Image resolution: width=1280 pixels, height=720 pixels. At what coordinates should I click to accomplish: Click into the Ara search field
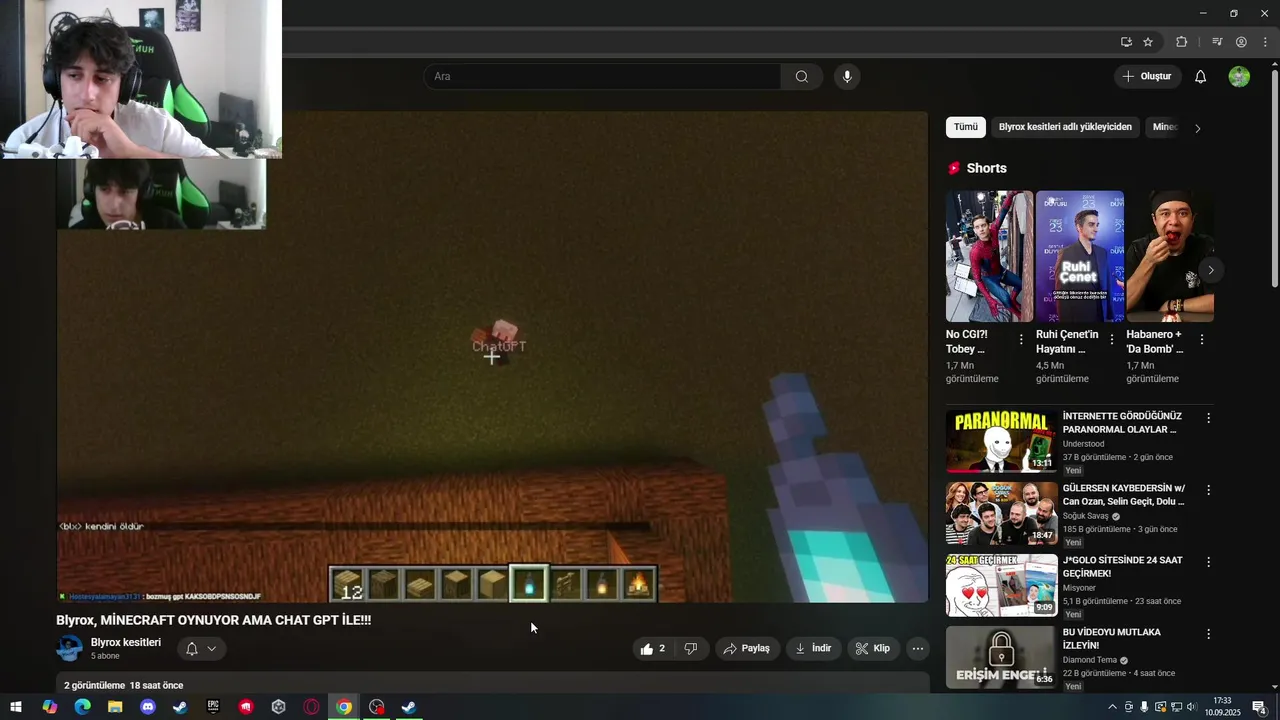pos(602,77)
